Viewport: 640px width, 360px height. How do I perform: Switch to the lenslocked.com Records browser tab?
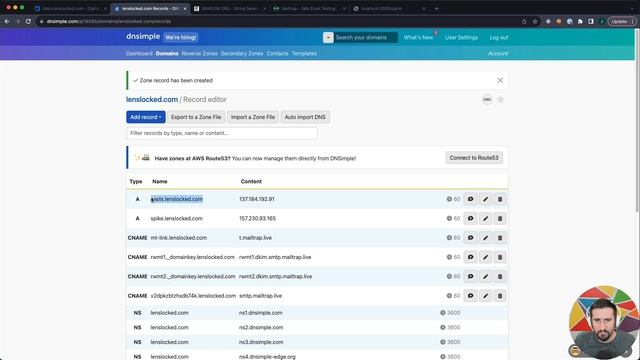tap(150, 8)
